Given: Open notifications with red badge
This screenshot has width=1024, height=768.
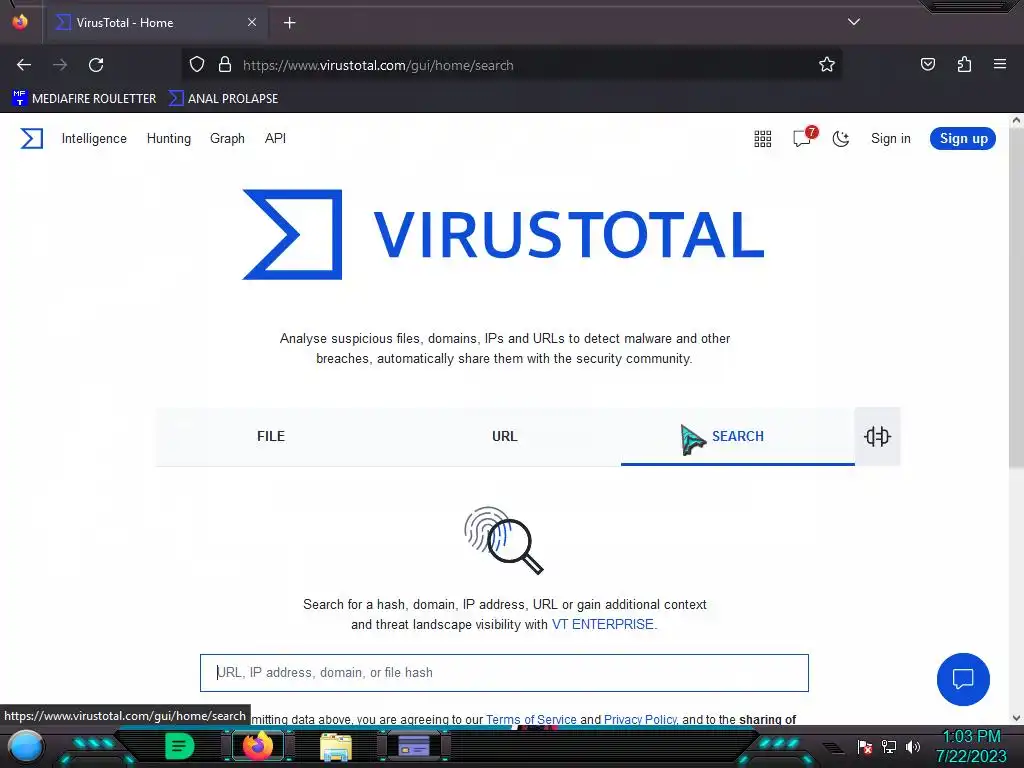Looking at the screenshot, I should (x=804, y=137).
